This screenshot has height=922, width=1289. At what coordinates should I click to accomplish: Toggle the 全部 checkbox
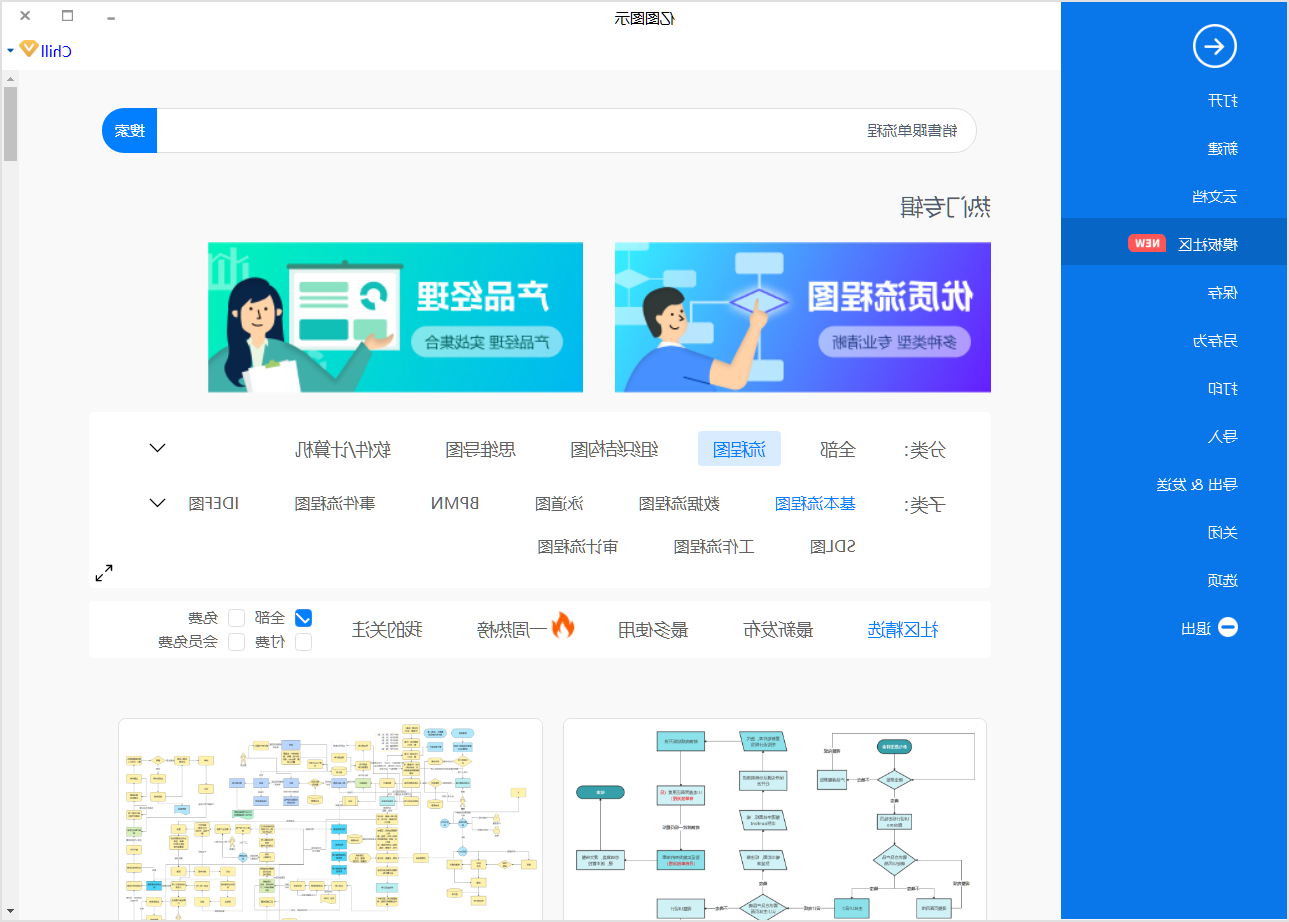(x=303, y=617)
